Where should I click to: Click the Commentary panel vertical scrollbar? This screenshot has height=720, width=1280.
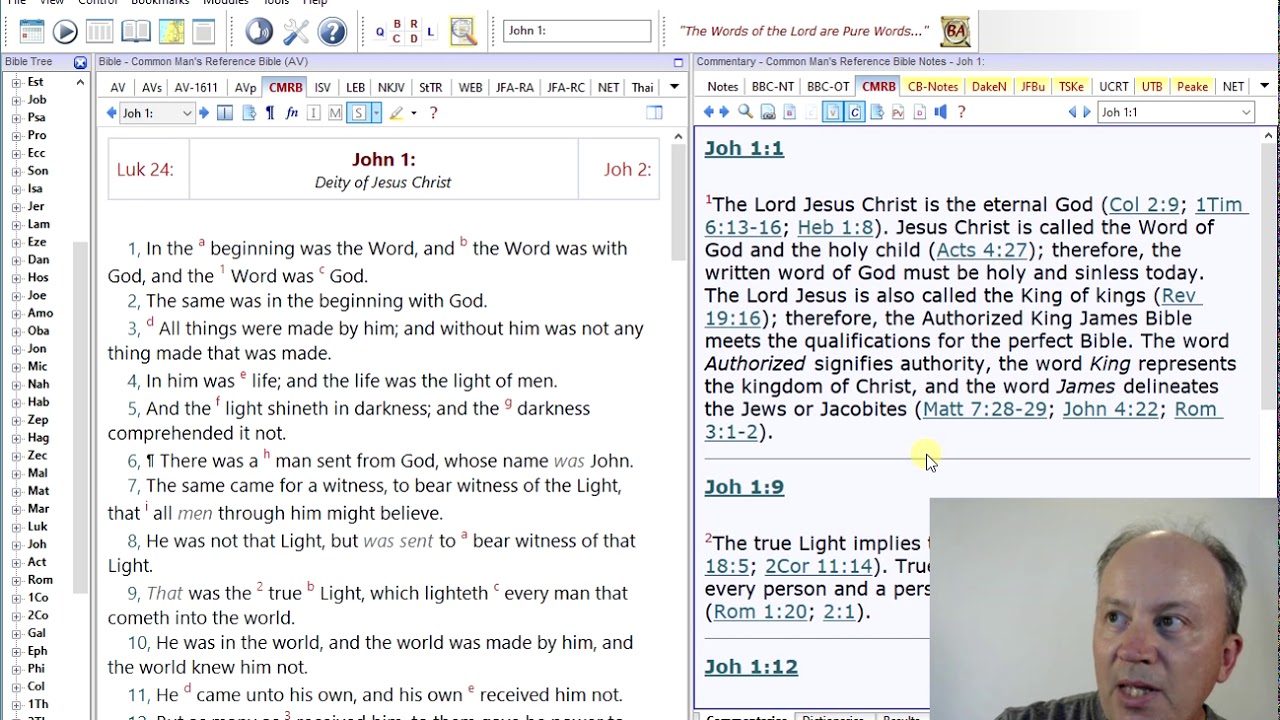1269,276
